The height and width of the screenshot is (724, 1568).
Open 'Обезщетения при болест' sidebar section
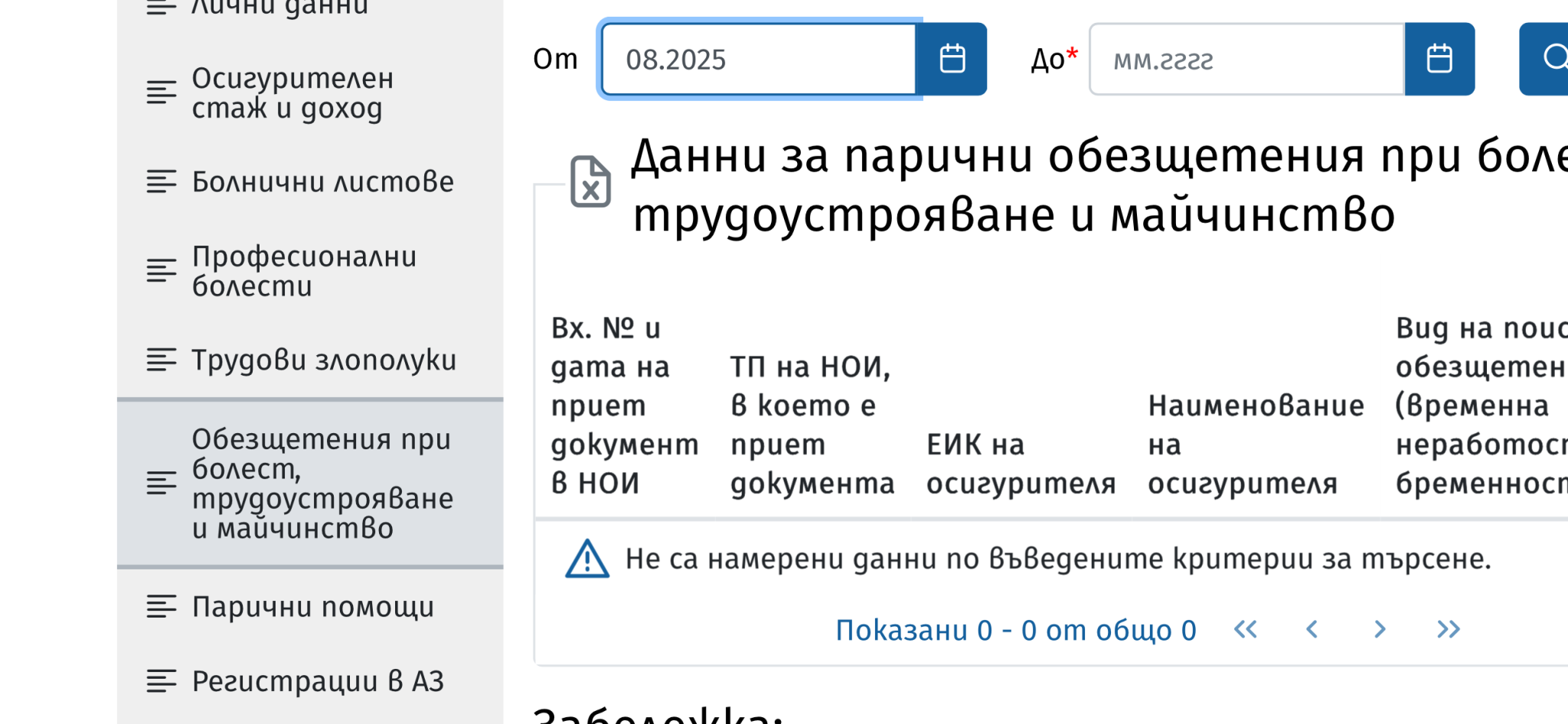(x=322, y=483)
